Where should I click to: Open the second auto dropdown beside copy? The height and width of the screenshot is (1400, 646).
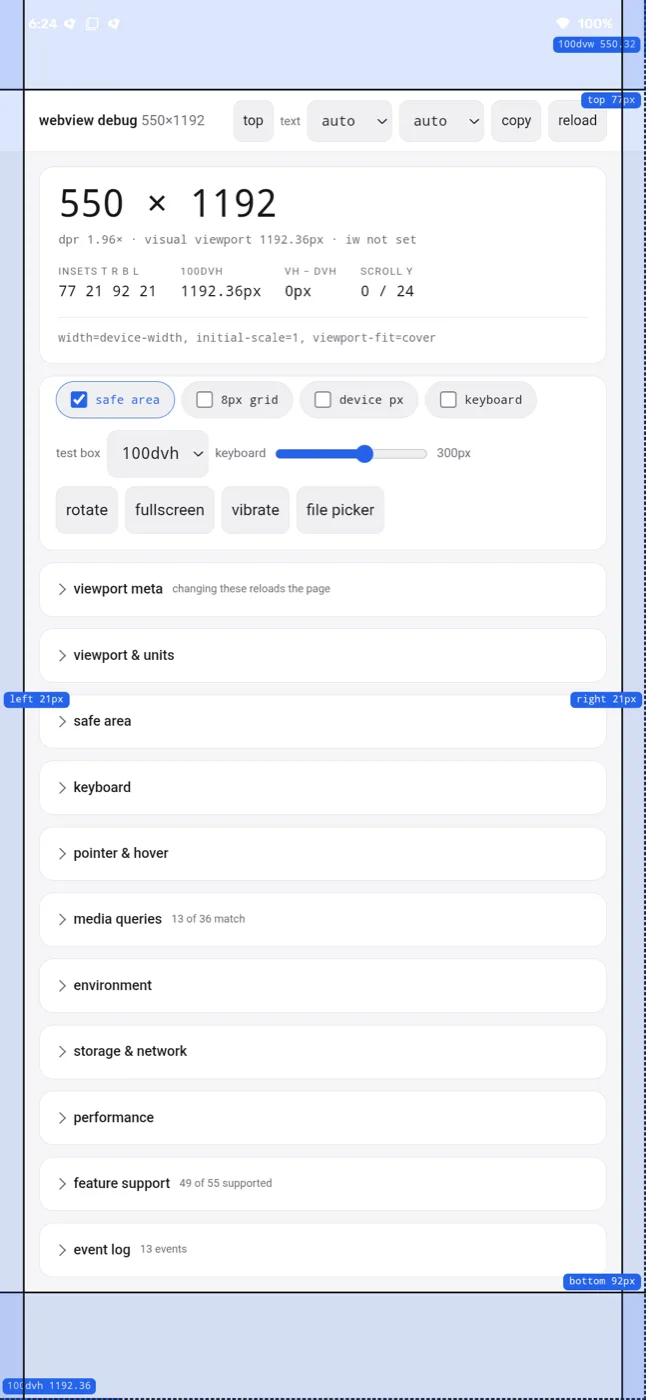[x=441, y=121]
